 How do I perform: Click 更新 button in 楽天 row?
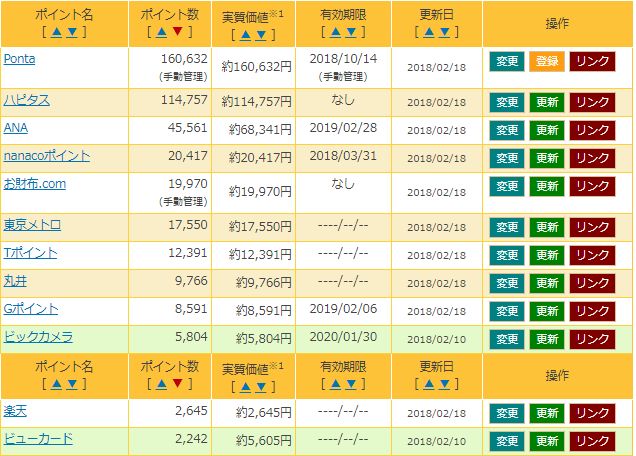click(x=547, y=413)
